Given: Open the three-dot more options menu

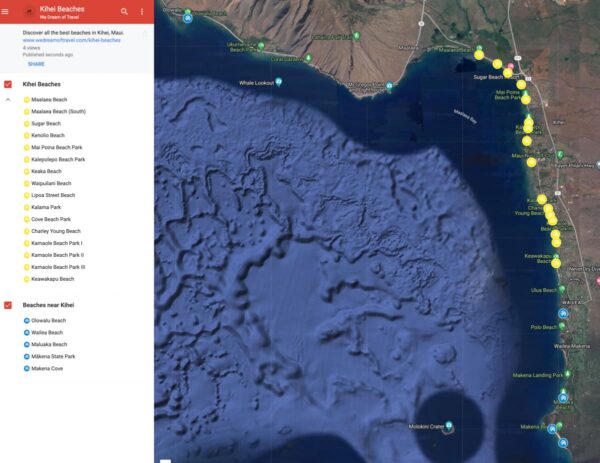Looking at the screenshot, I should click(142, 11).
